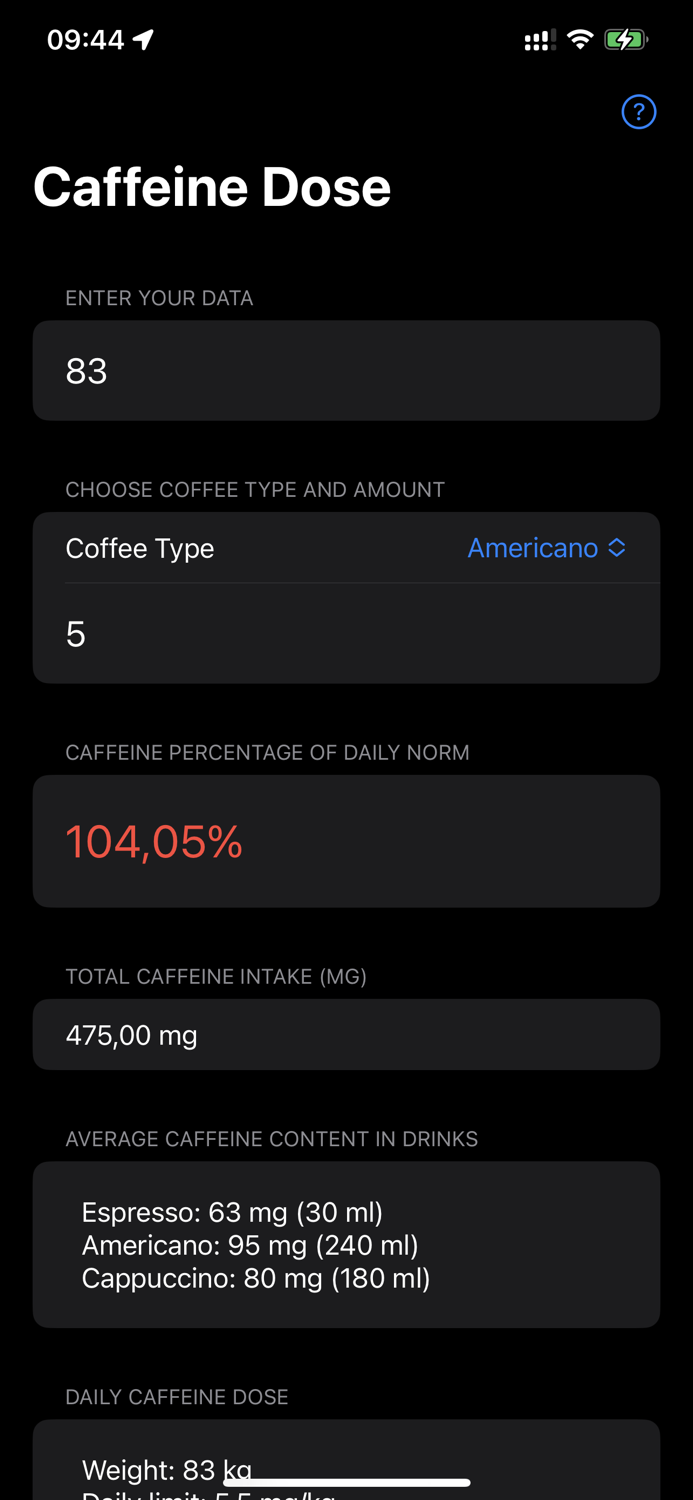
Task: Tap the coffee amount field showing 5
Action: coord(346,632)
